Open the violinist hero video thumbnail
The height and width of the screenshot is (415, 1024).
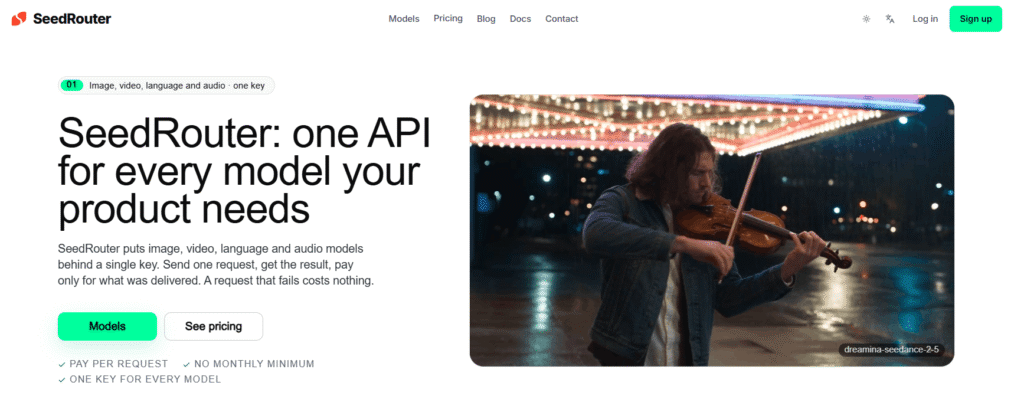712,231
